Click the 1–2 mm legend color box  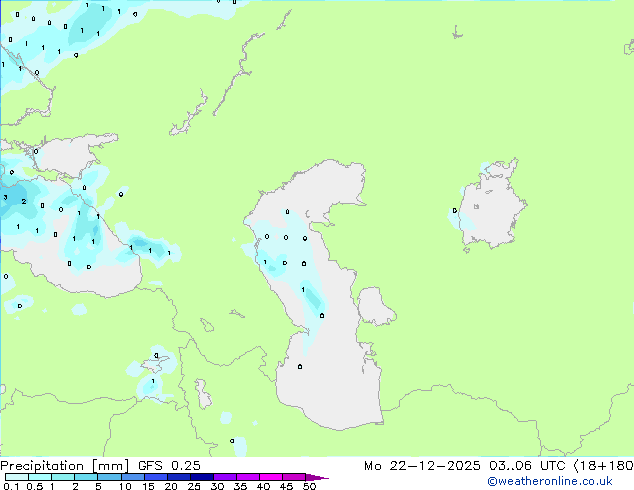(63, 477)
